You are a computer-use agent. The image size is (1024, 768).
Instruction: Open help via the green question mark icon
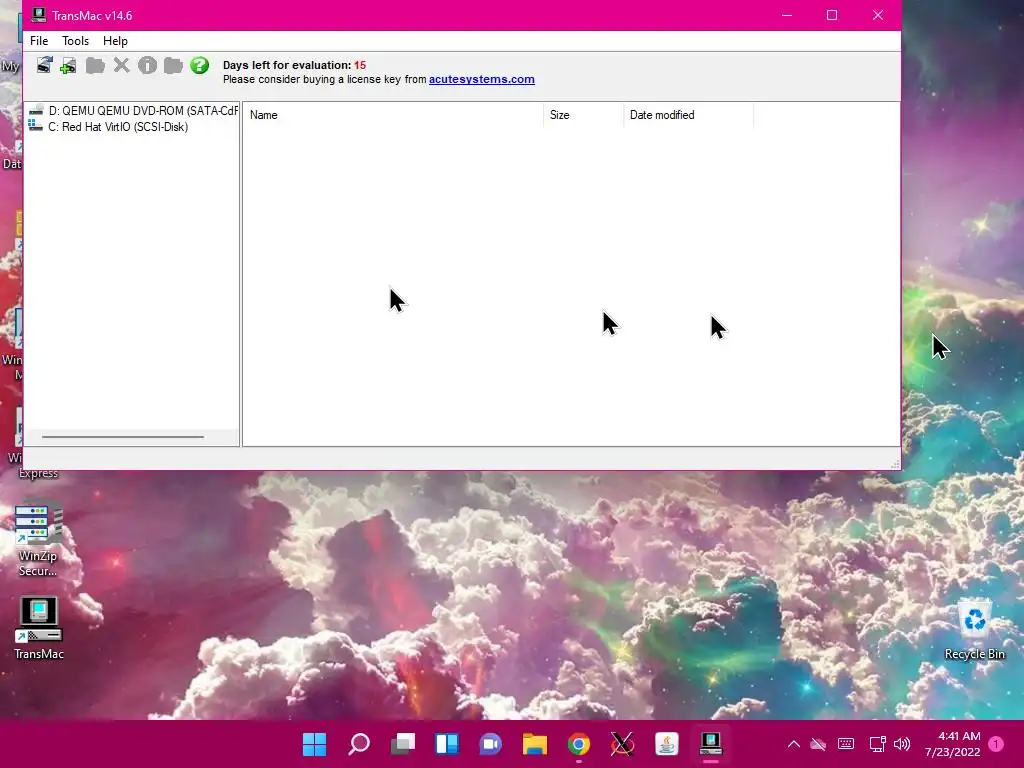(x=199, y=65)
